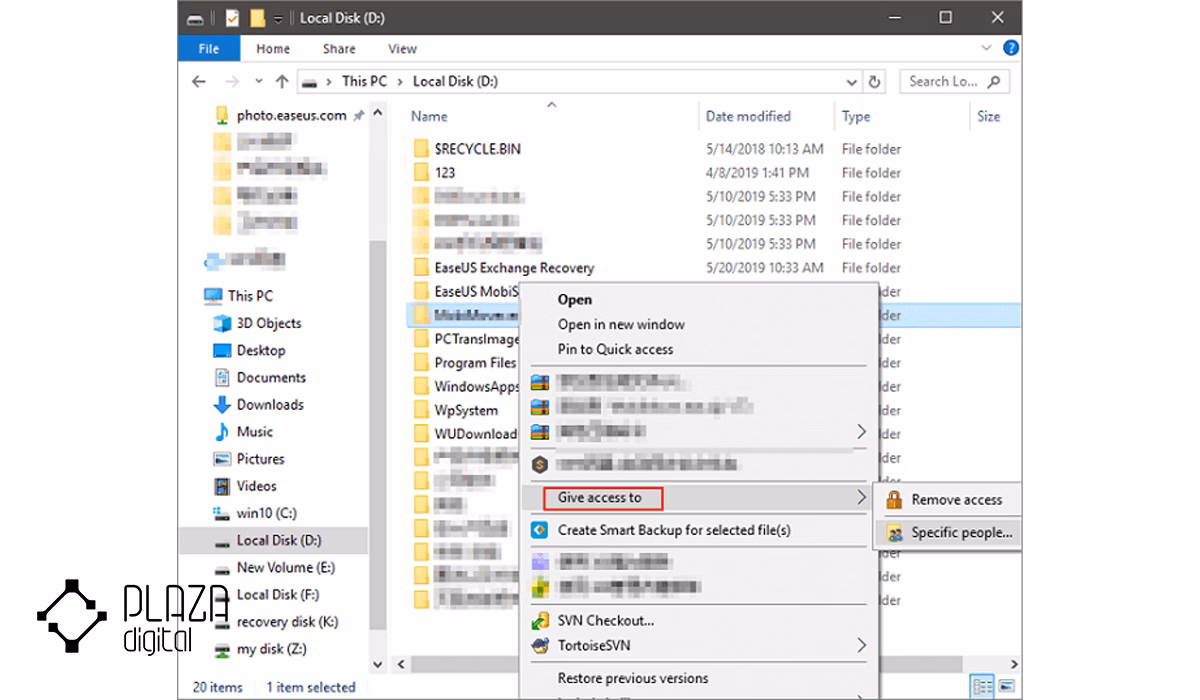Viewport: 1200px width, 700px height.
Task: Click the New folder icon in title bar
Action: (257, 18)
